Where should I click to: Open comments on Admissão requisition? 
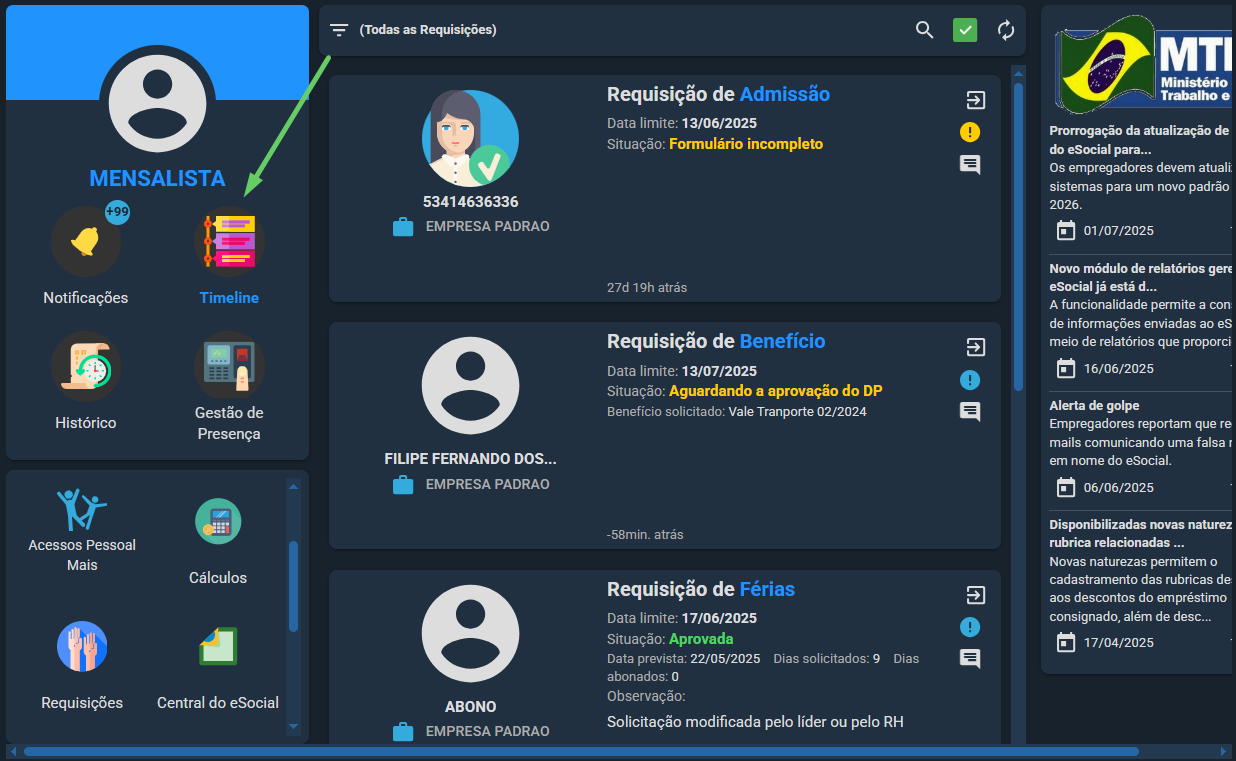970,164
